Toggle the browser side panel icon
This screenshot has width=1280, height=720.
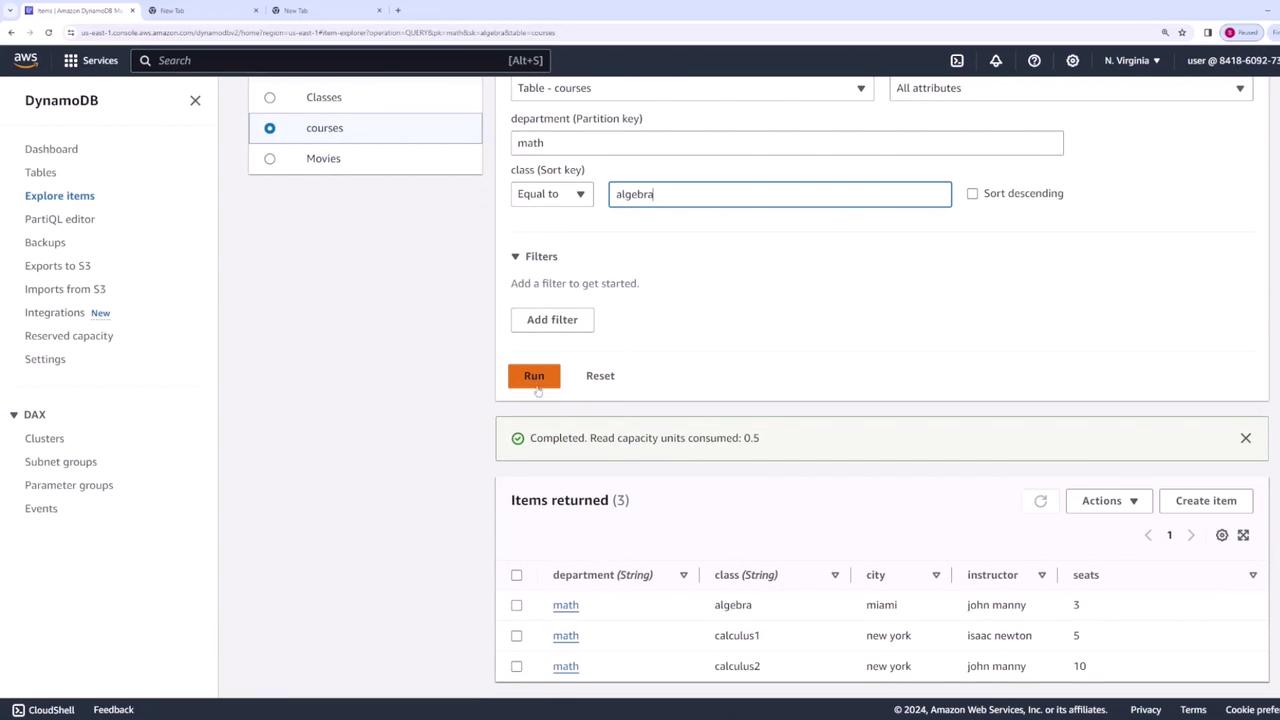1208,32
